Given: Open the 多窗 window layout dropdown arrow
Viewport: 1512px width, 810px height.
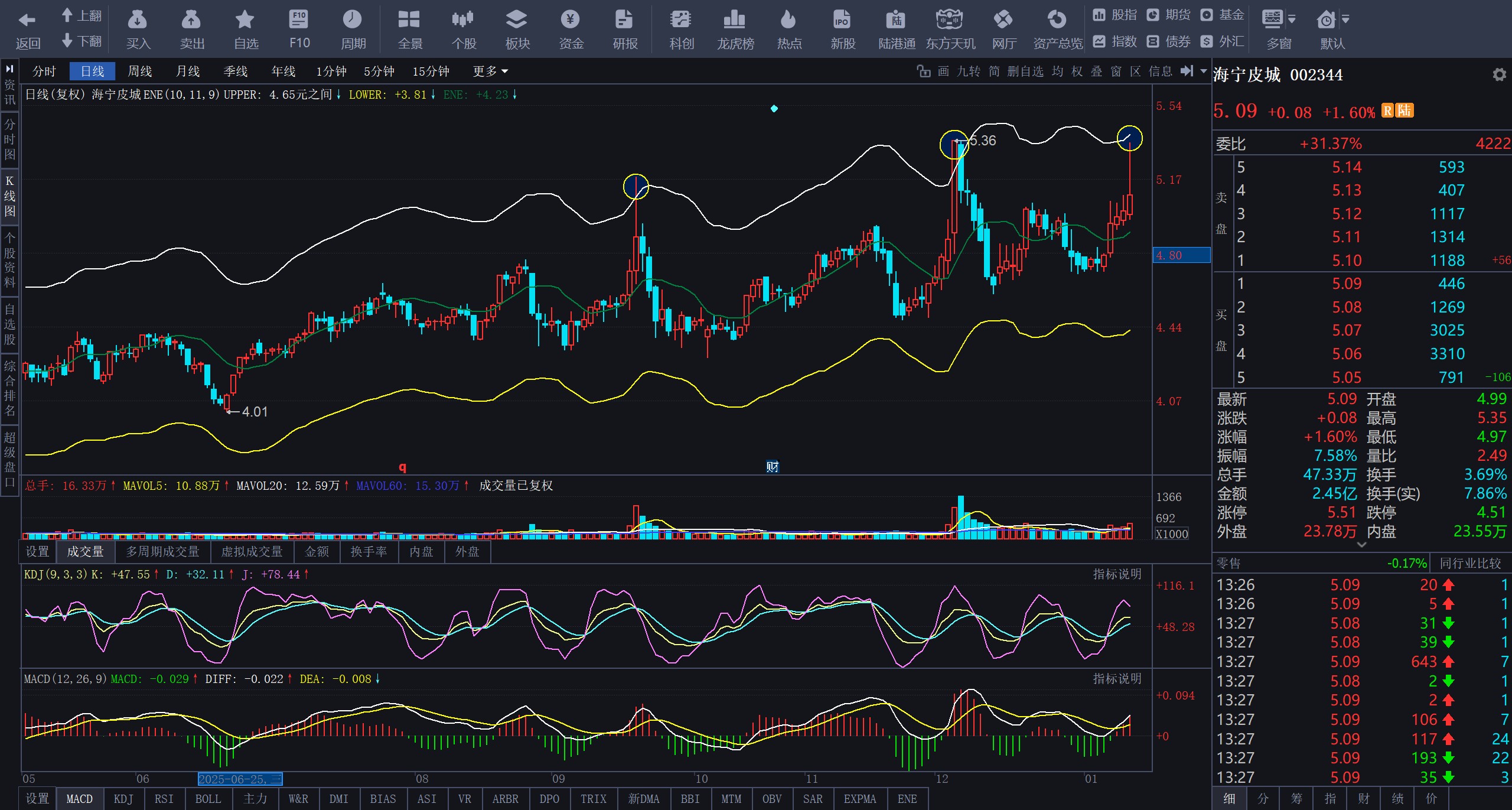Looking at the screenshot, I should pos(1292,19).
